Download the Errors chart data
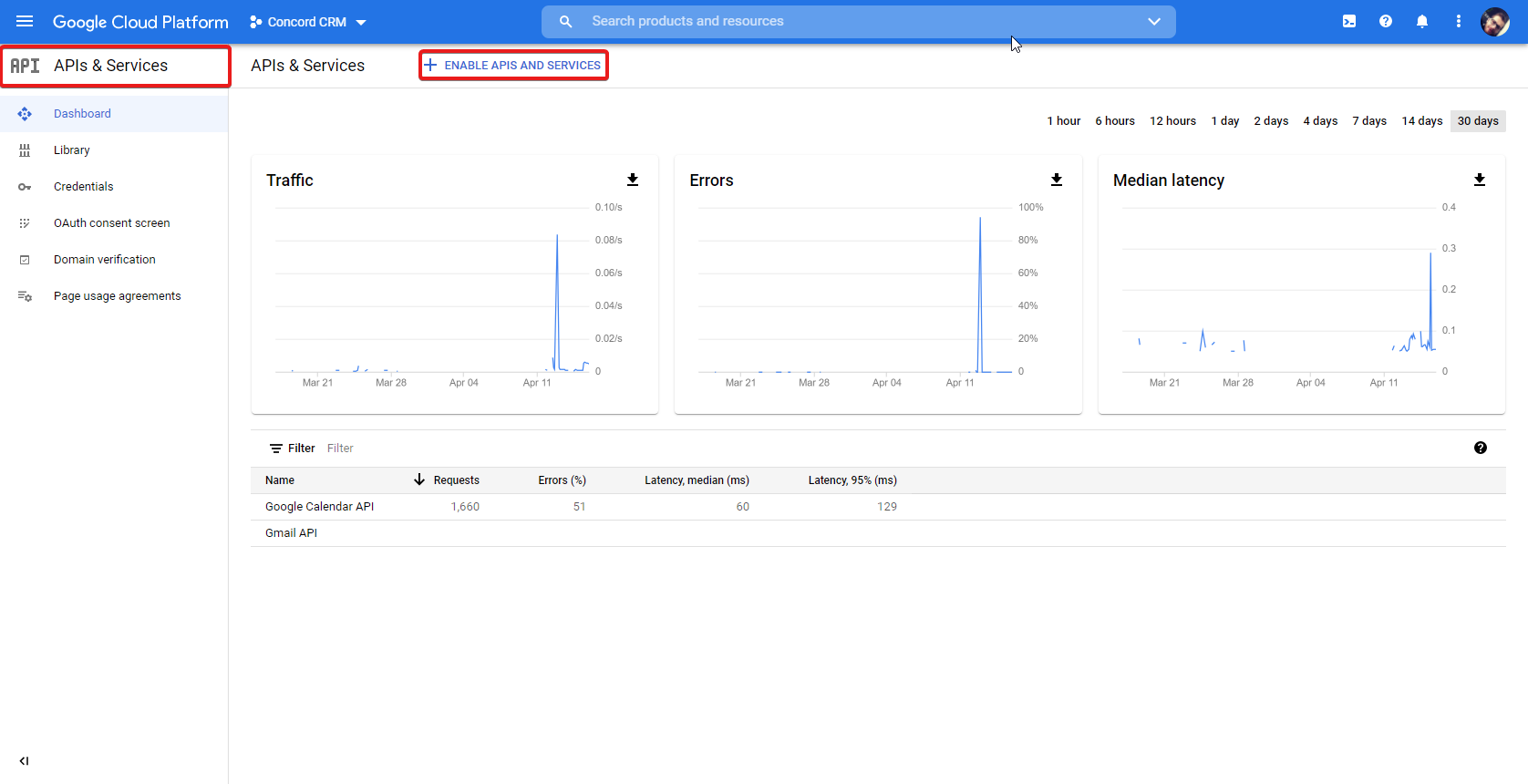 [x=1057, y=180]
